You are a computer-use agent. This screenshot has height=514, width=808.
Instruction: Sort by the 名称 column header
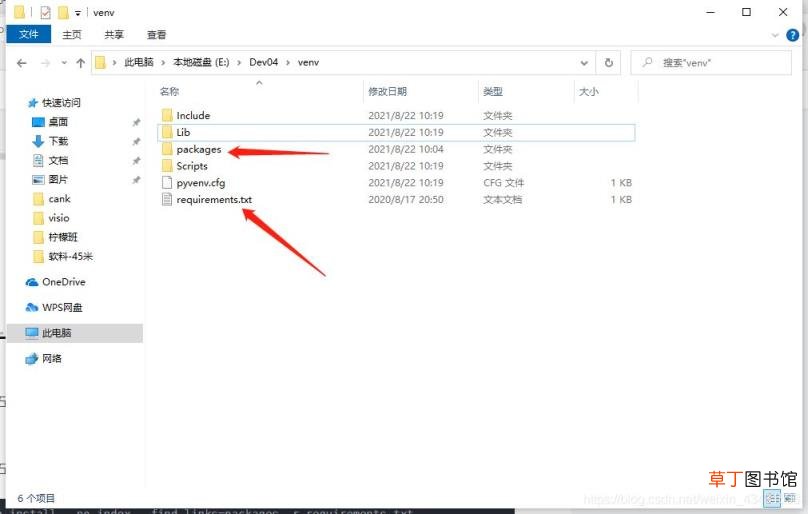coord(170,91)
